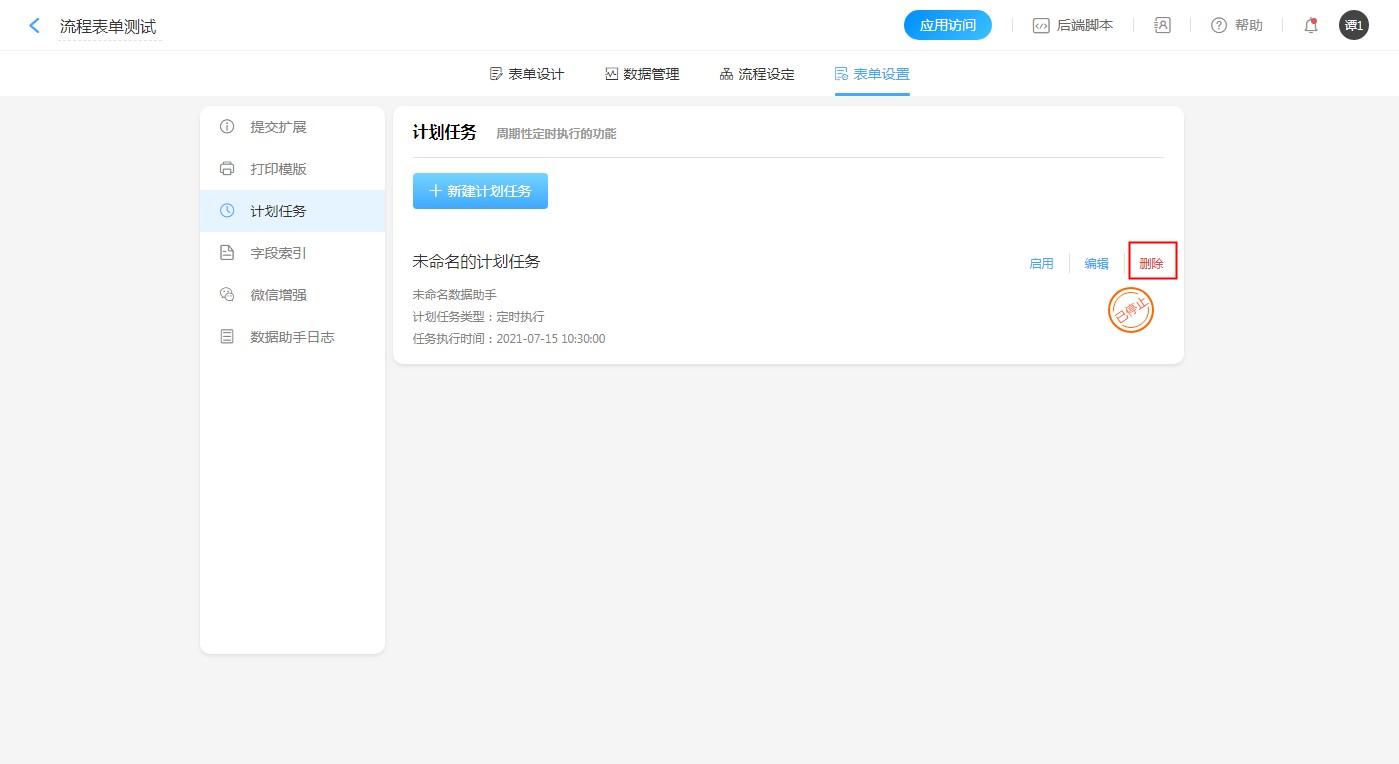Click the clock icon beside 计划任务
Screen dimensions: 1399x764
(227, 211)
